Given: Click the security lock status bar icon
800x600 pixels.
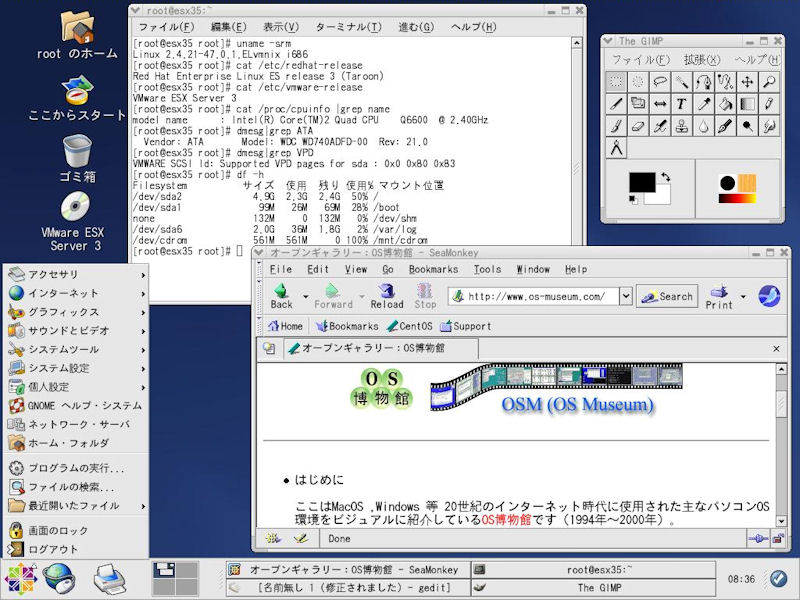Looking at the screenshot, I should click(778, 538).
